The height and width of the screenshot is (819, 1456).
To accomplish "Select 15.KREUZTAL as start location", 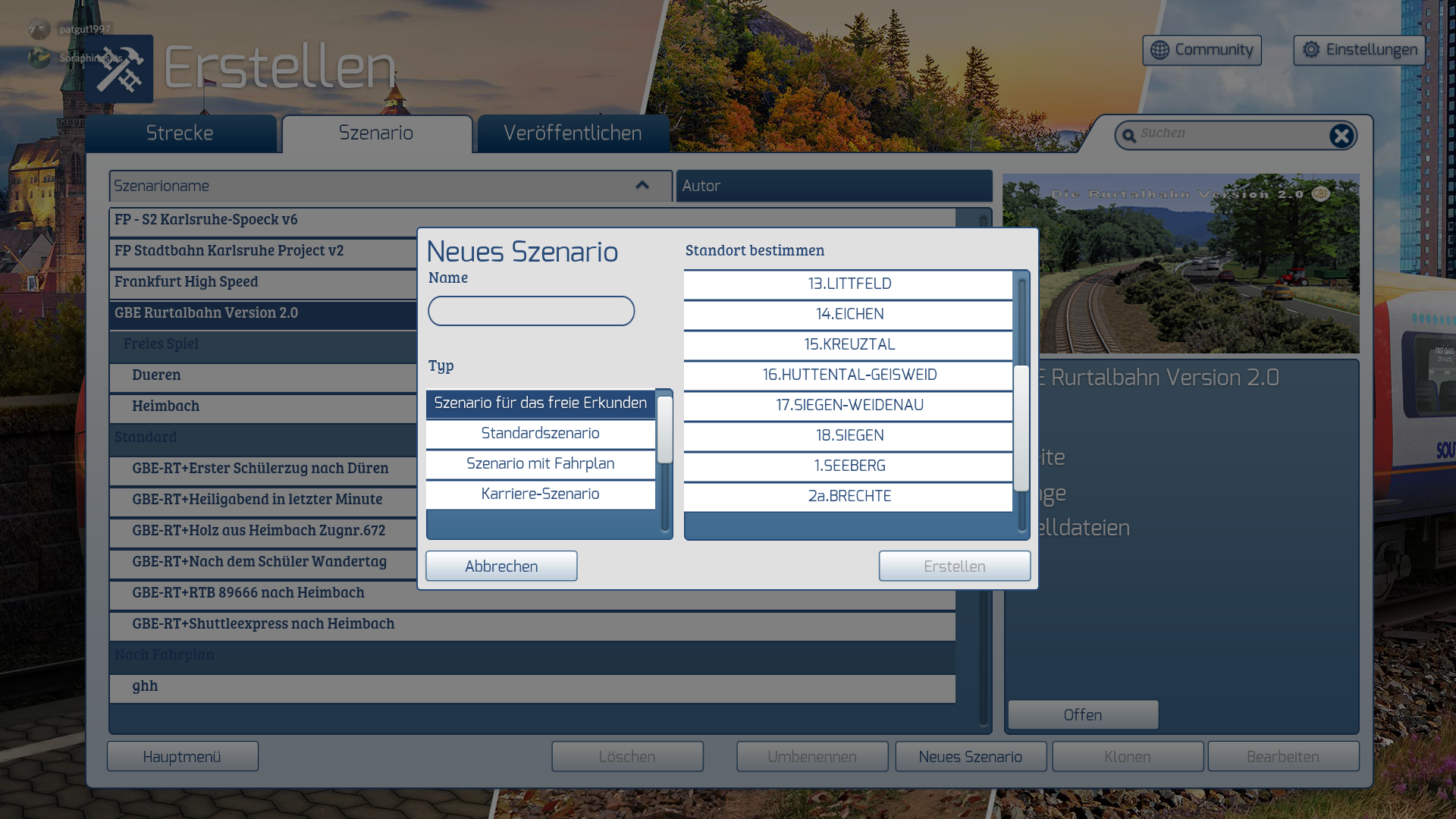I will (x=849, y=344).
